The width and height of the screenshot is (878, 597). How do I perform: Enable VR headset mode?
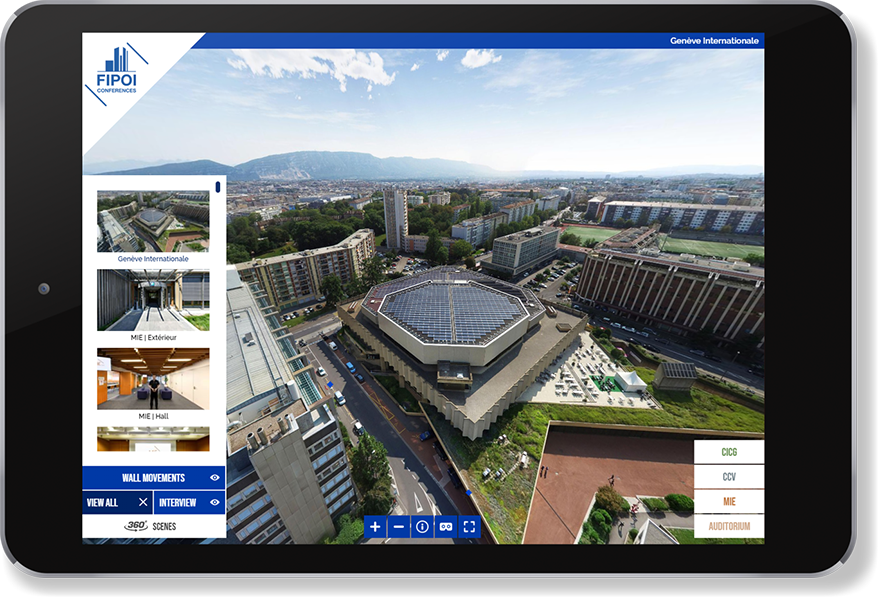[446, 526]
